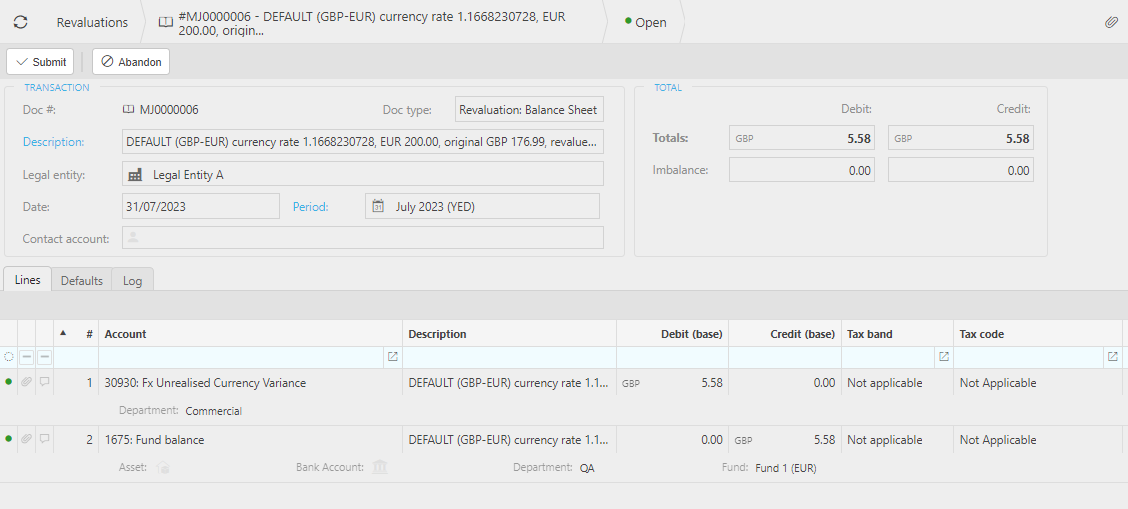Click the new line Credit (base) input cell

(x=785, y=357)
